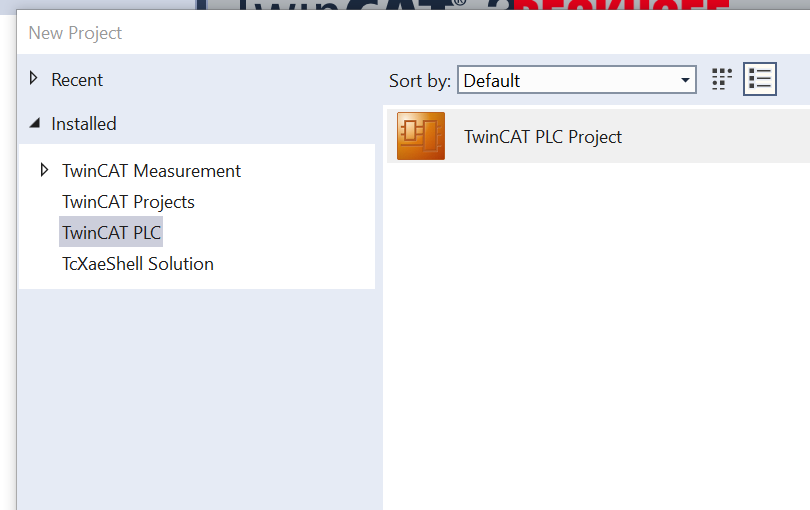Click the New Project dialog title
Viewport: 810px width, 510px height.
[x=75, y=33]
